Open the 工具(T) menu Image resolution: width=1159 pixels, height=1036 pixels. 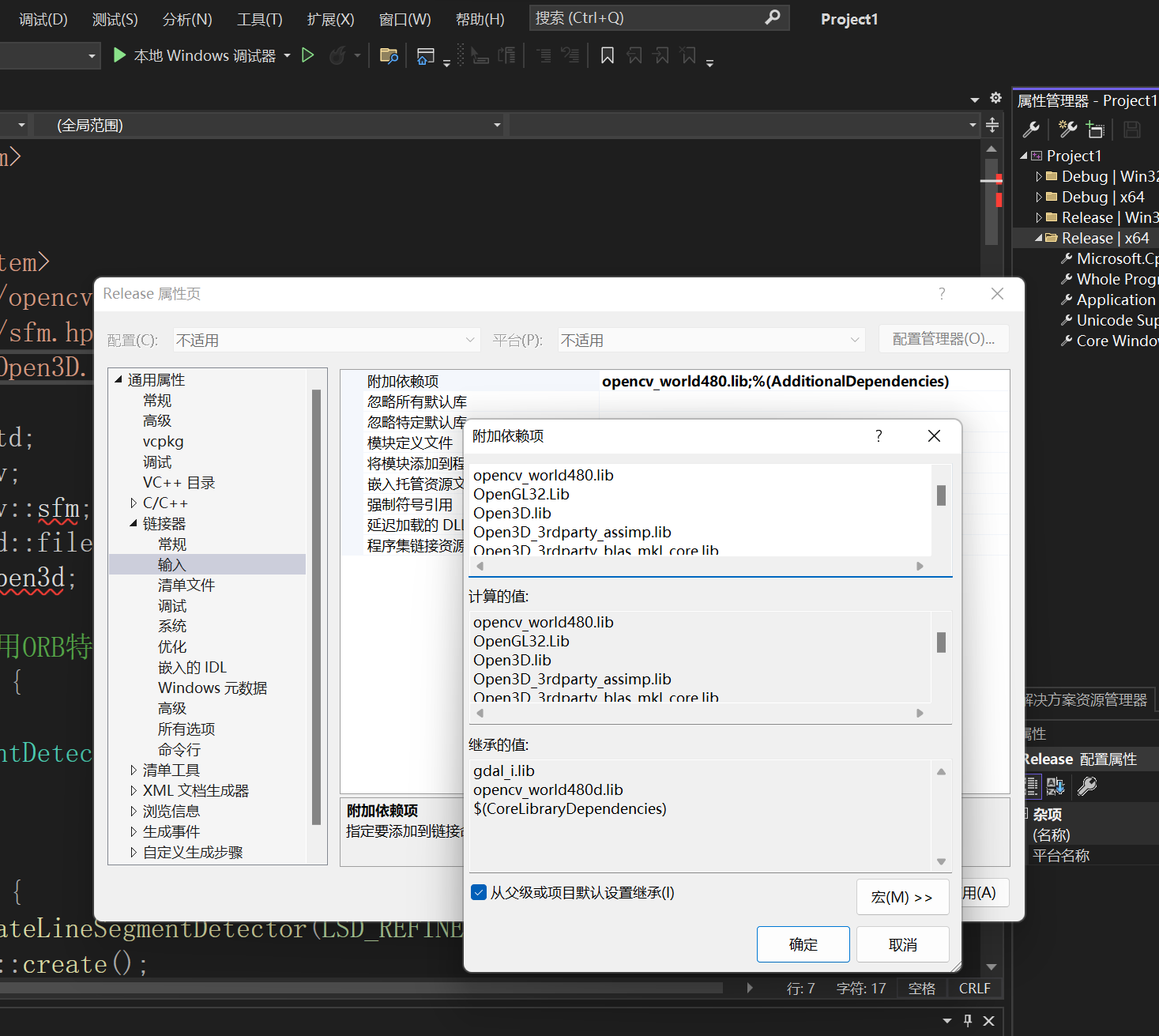(259, 19)
